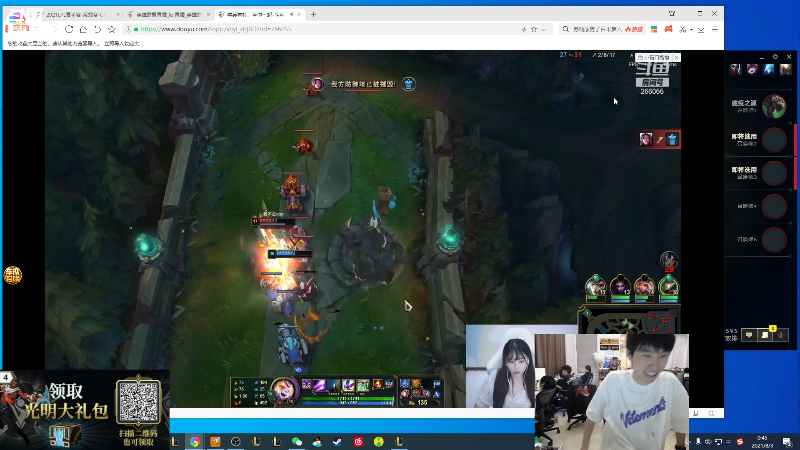The width and height of the screenshot is (800, 450).
Task: Open League client chat bubble button
Action: point(749,335)
